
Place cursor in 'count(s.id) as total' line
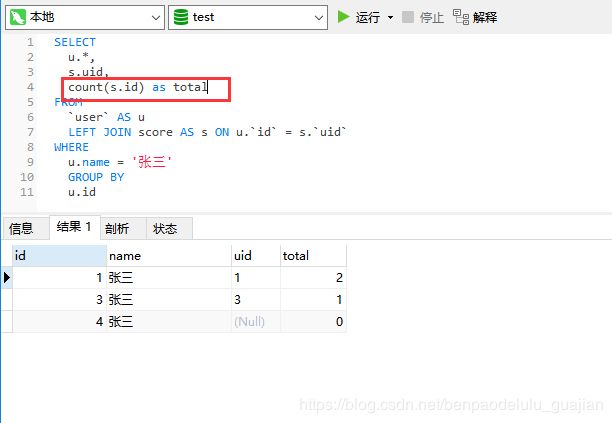click(138, 87)
